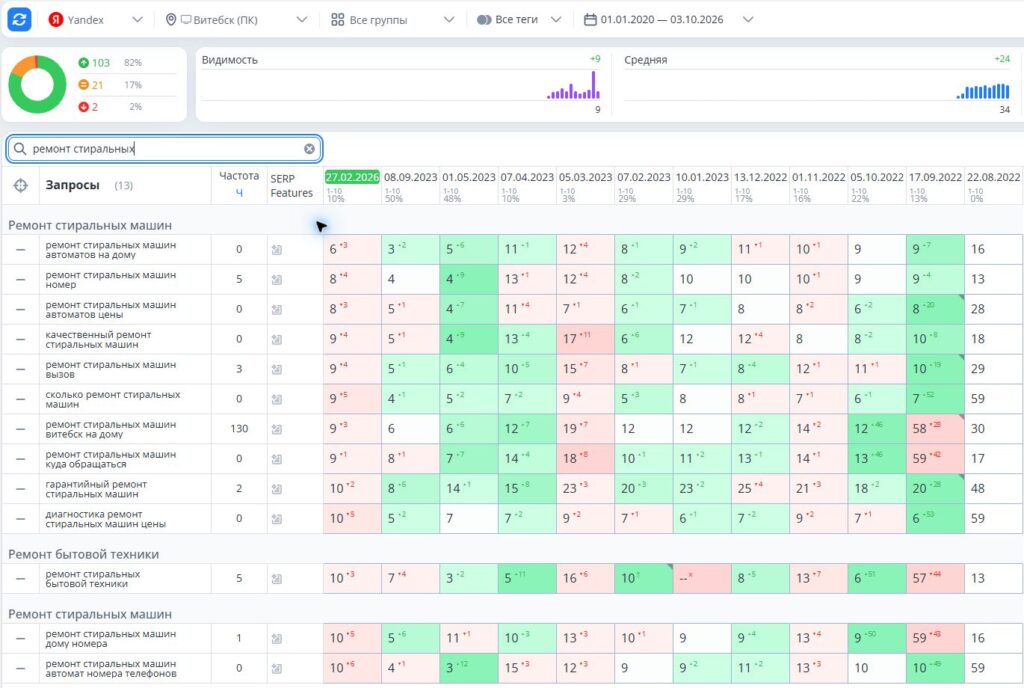
Task: Toggle dash marker for 'ремонт стиральных машин вызов'
Action: (21, 369)
